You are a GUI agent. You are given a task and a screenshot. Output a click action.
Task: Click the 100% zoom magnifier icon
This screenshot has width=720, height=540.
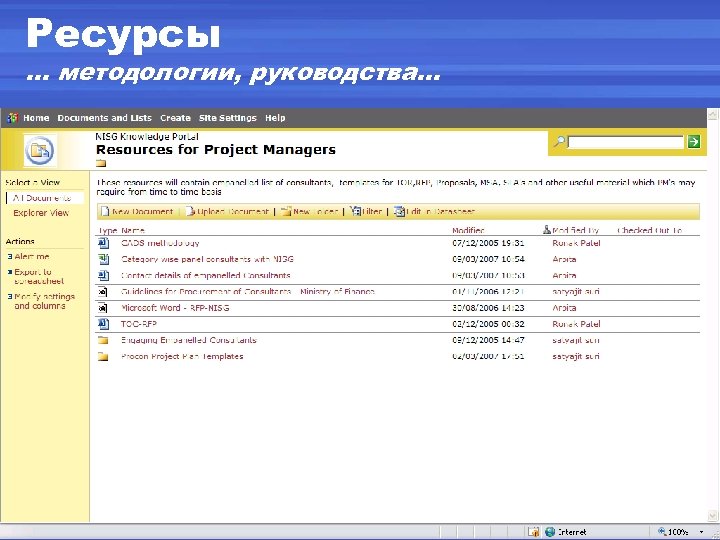(662, 532)
